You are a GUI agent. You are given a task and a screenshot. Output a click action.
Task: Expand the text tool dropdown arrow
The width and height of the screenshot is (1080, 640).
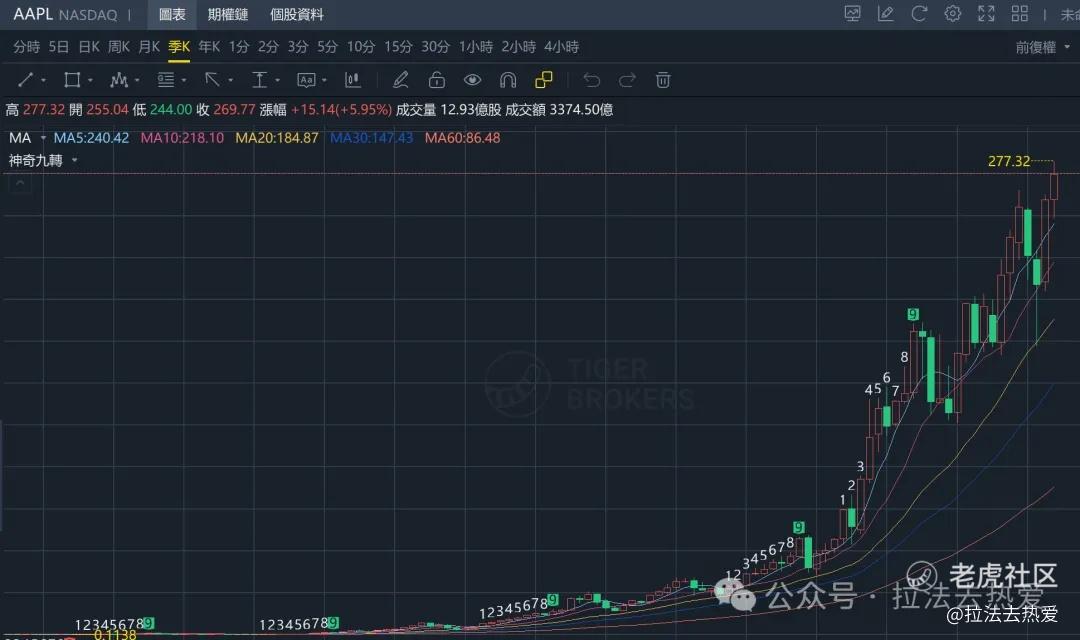click(324, 81)
